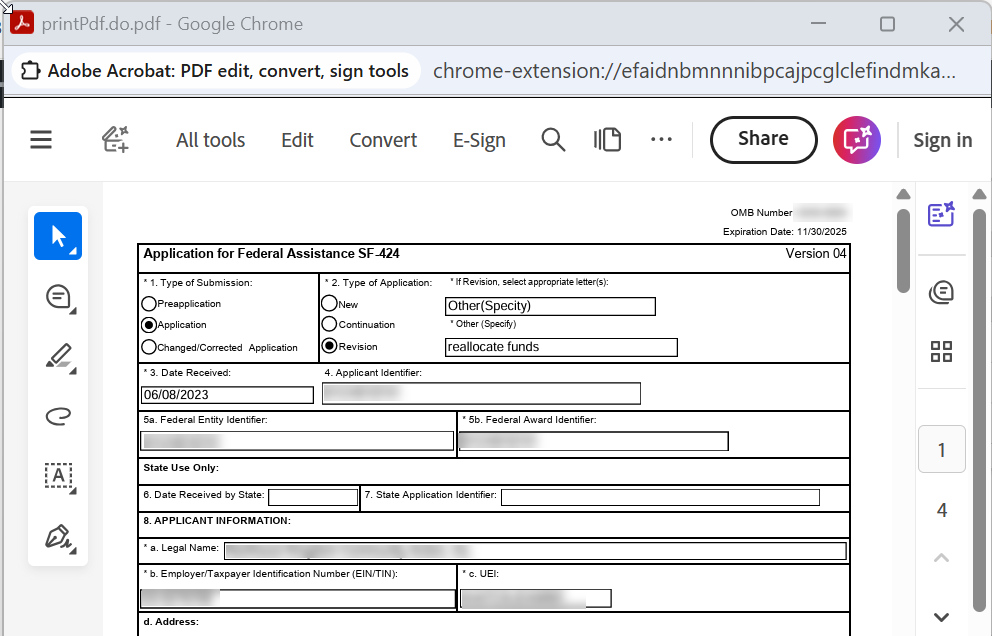This screenshot has height=636, width=992.
Task: Open the AI Assistant button
Action: 856,140
